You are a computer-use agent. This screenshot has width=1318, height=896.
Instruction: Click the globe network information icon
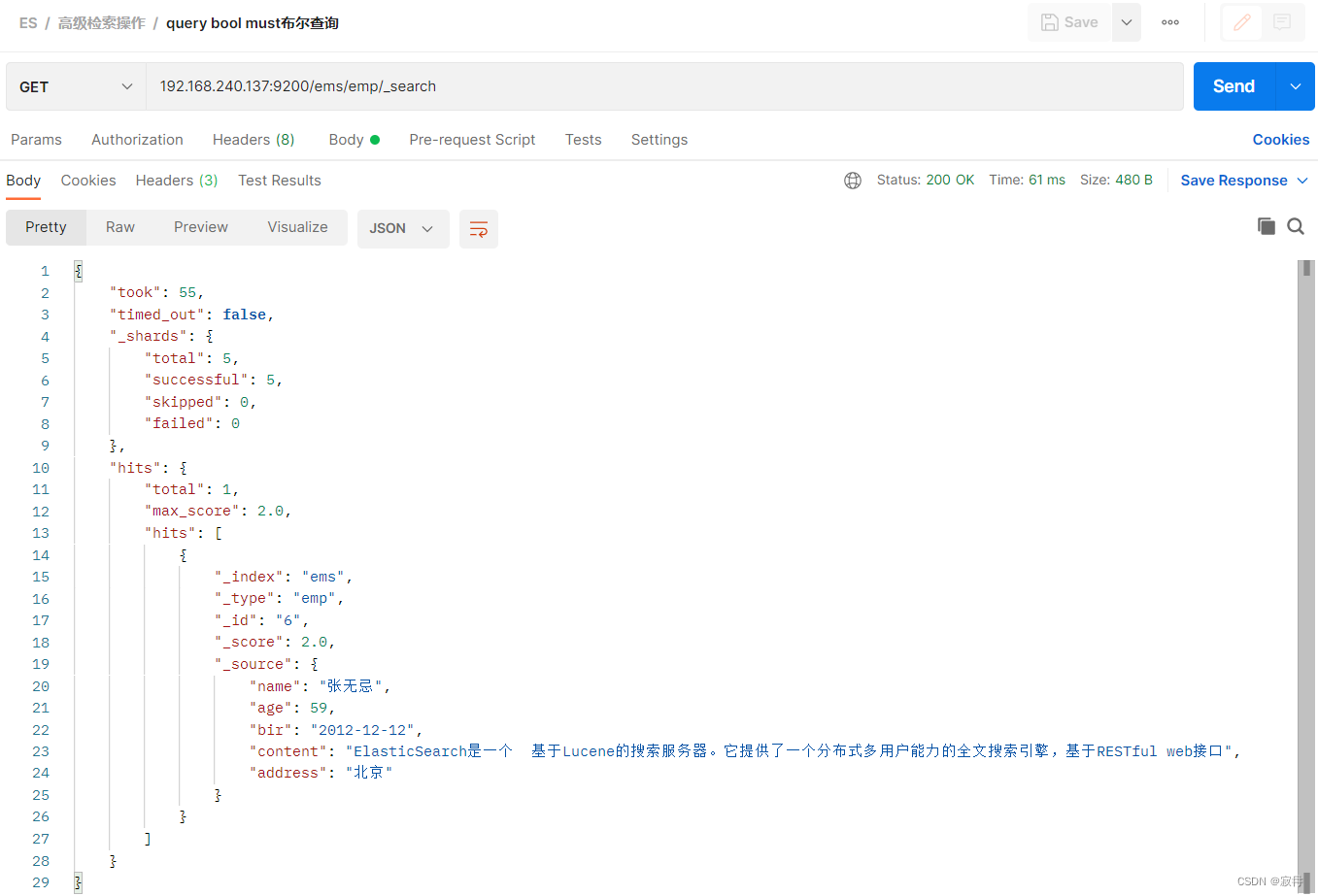853,181
